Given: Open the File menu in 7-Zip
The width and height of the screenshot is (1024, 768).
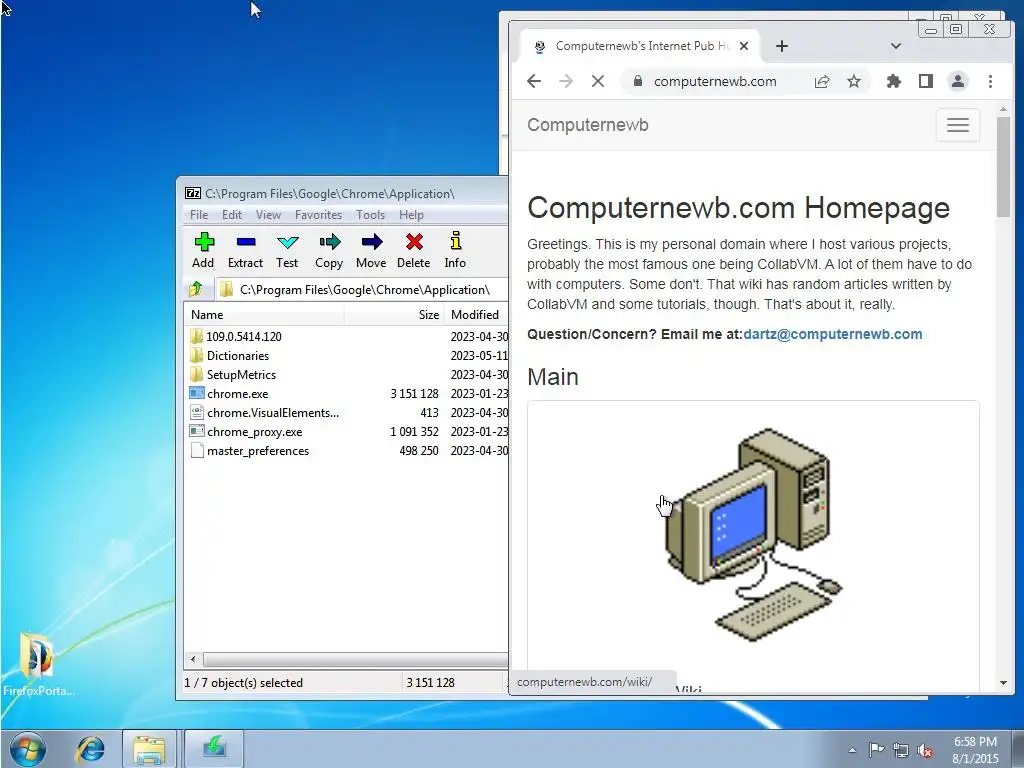Looking at the screenshot, I should coord(199,215).
